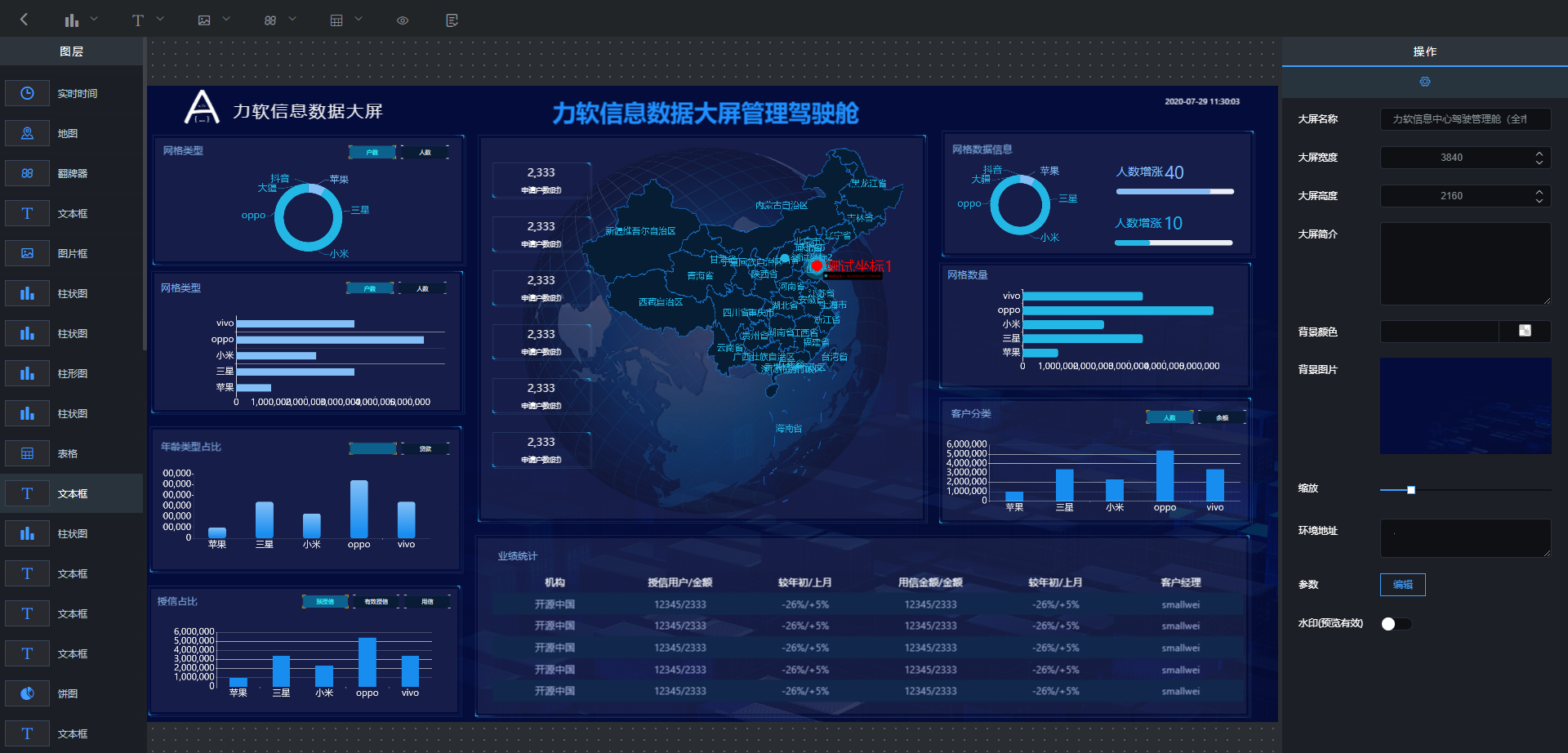Click the 大屏名称 name input field
Image resolution: width=1568 pixels, height=753 pixels.
(1464, 119)
